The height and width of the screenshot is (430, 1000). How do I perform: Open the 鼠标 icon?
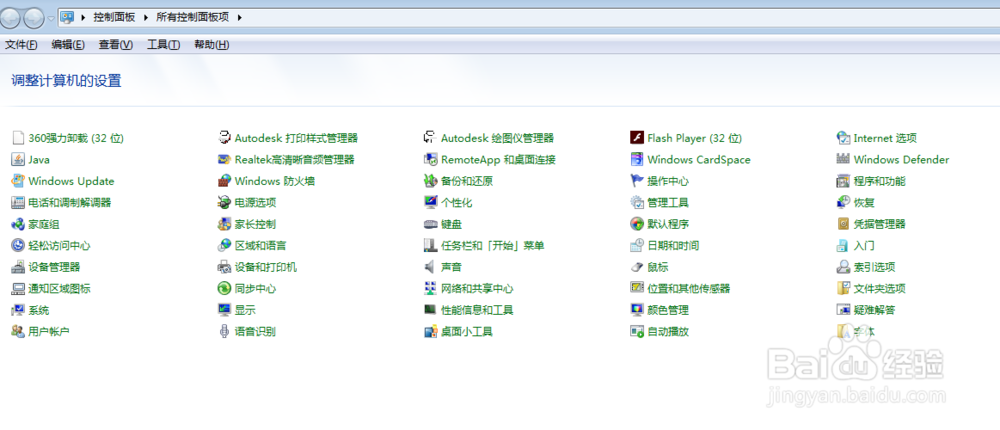tap(636, 267)
